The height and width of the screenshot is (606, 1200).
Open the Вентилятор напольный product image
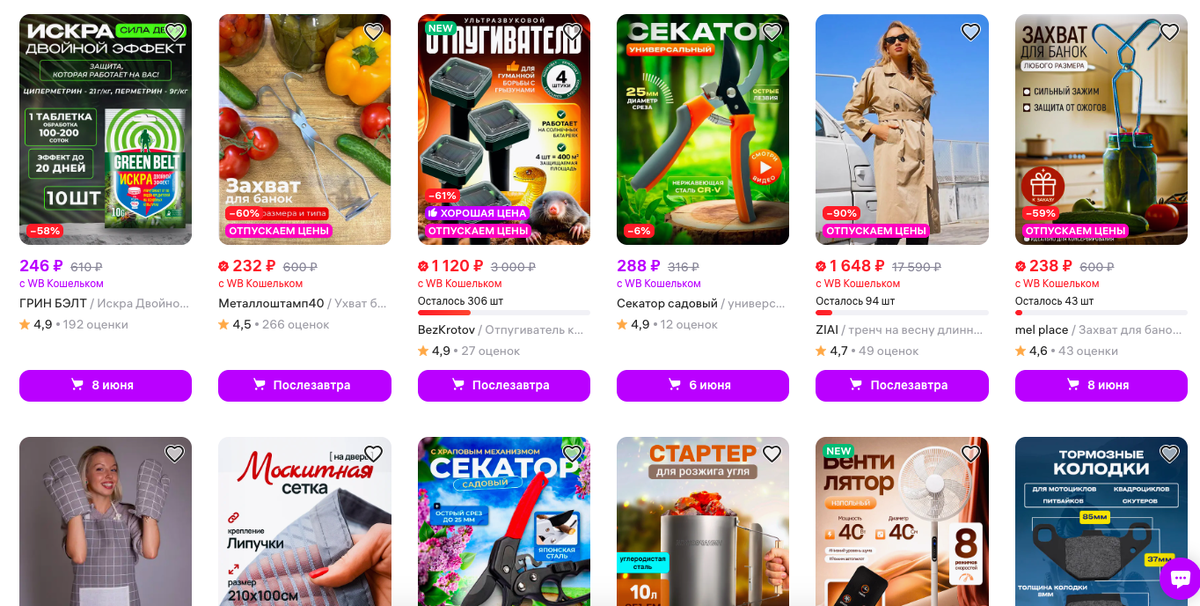(x=902, y=521)
